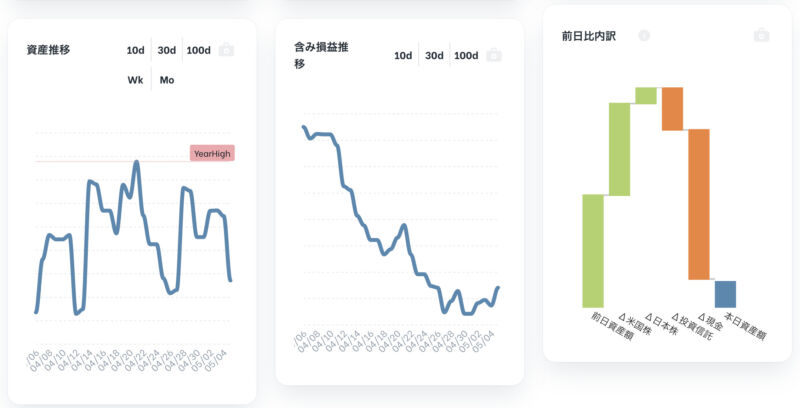Click camera icon on 資産推移 card
The image size is (800, 408).
pyautogui.click(x=227, y=50)
